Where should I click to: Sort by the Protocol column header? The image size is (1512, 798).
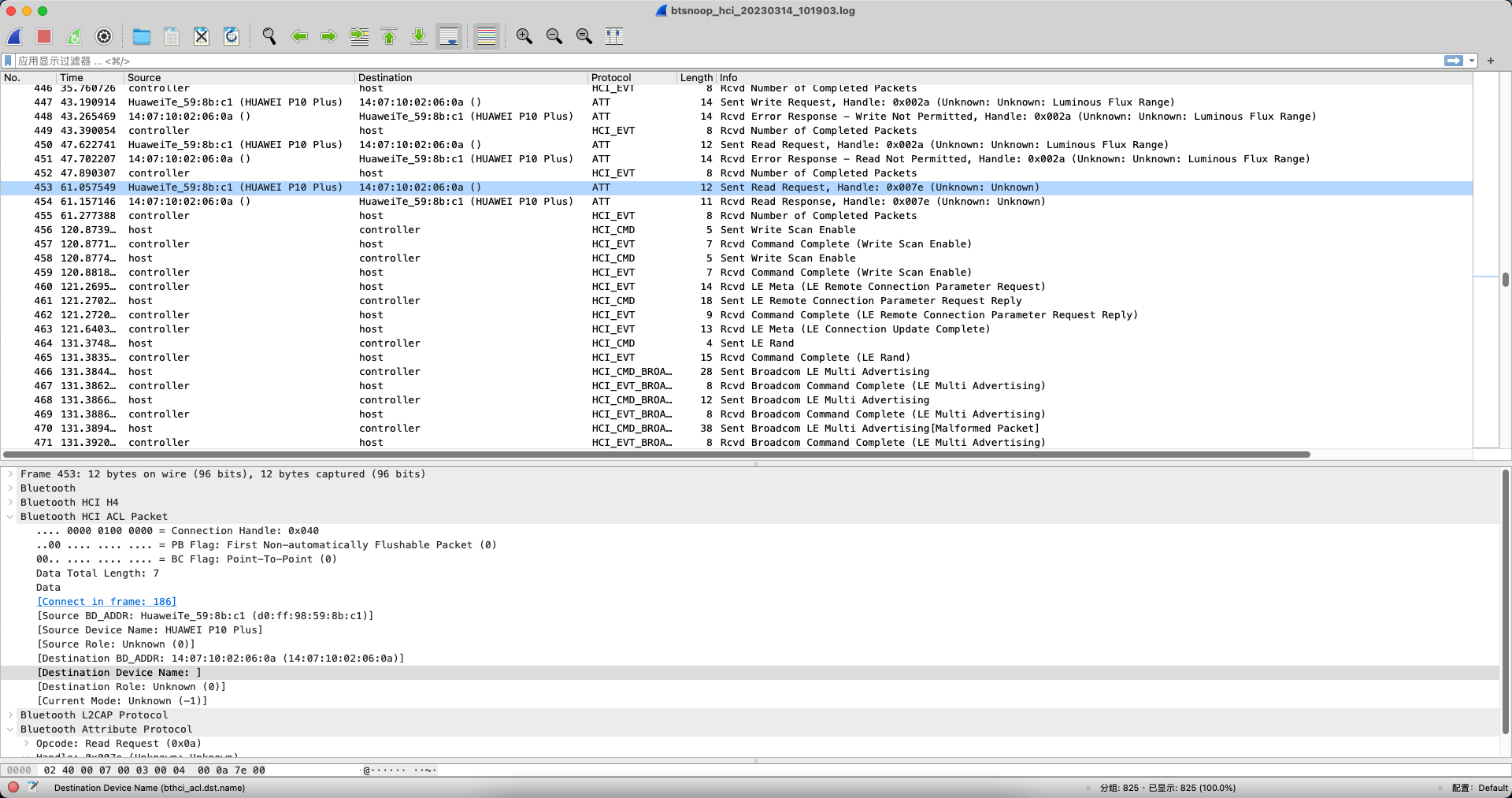point(632,77)
